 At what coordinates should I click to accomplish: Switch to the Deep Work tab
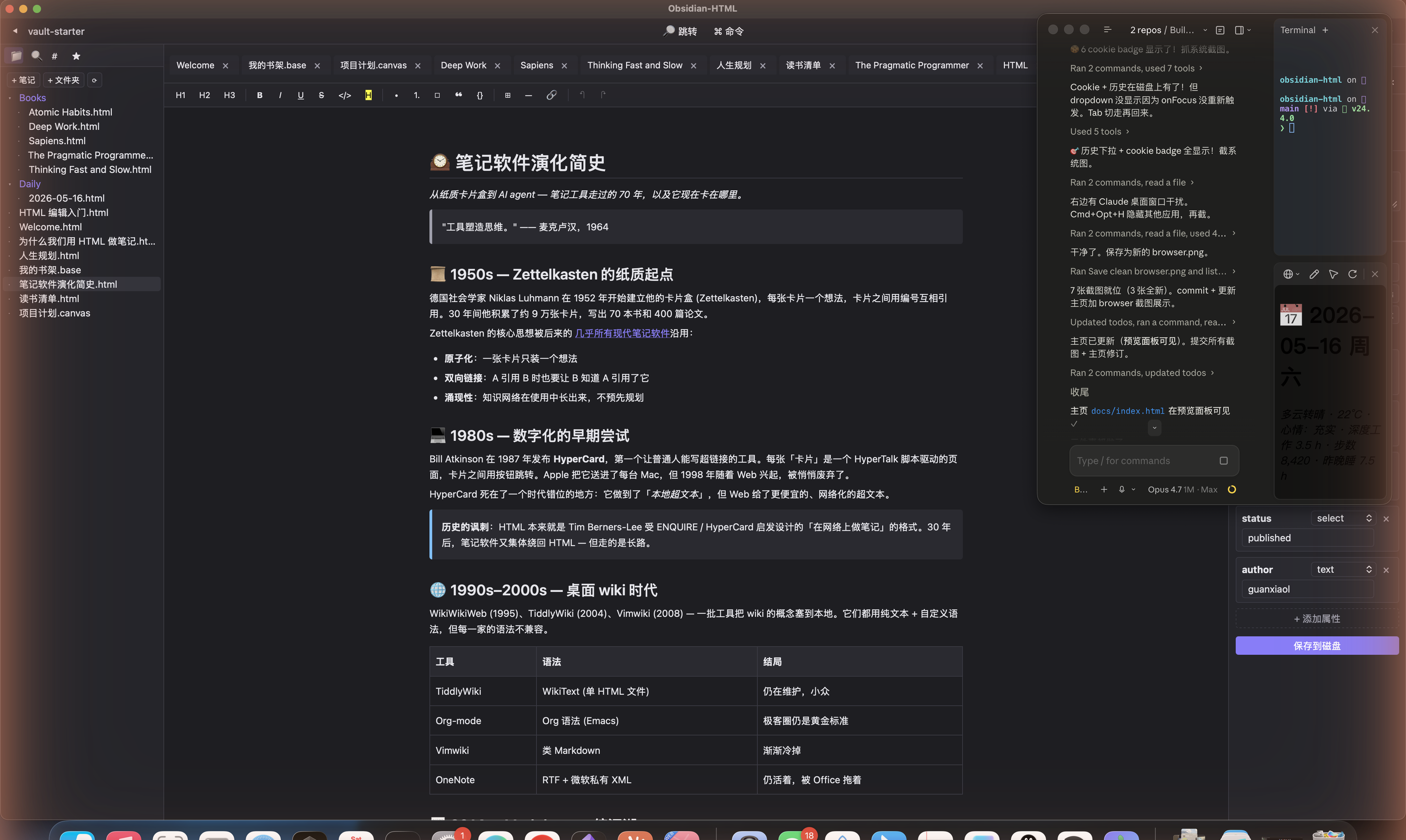click(x=463, y=65)
